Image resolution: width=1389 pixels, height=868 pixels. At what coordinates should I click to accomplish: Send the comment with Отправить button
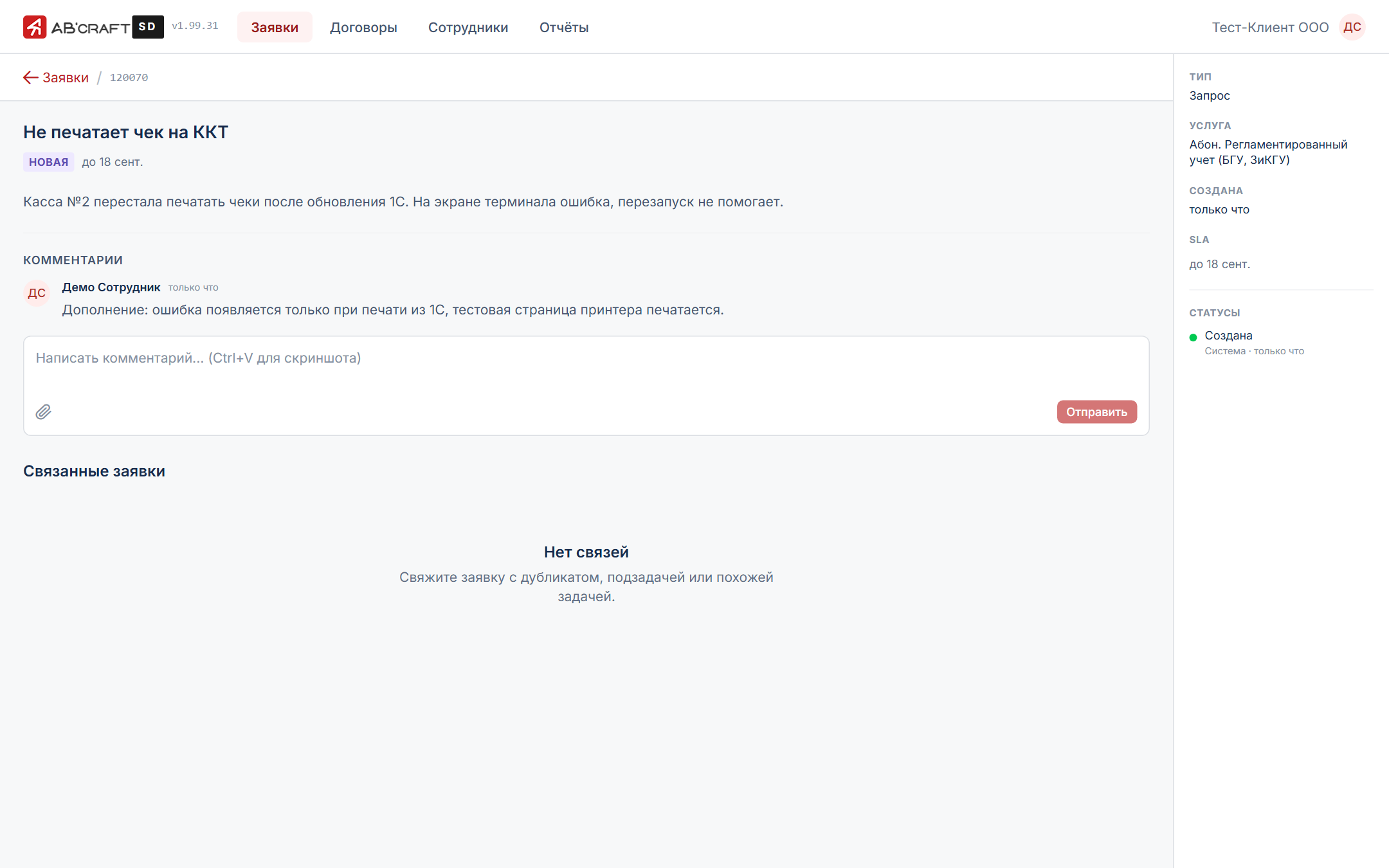[1097, 411]
